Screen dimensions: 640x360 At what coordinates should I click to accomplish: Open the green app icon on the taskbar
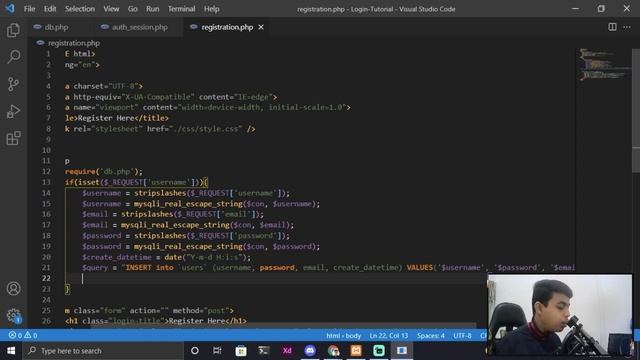pos(379,351)
